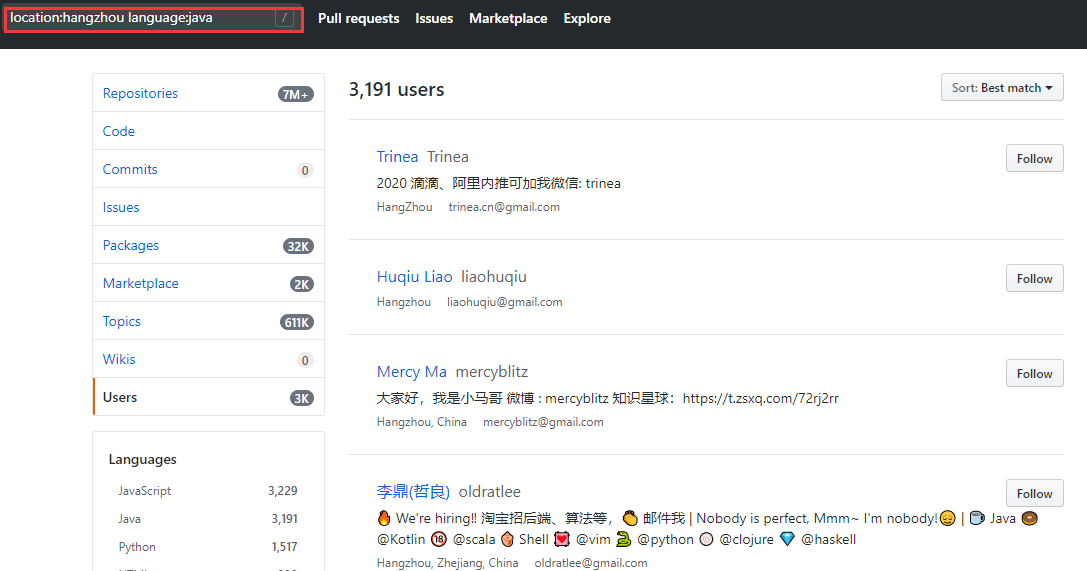Image resolution: width=1087 pixels, height=571 pixels.
Task: Click @python mention in oldratlee bio
Action: point(666,539)
